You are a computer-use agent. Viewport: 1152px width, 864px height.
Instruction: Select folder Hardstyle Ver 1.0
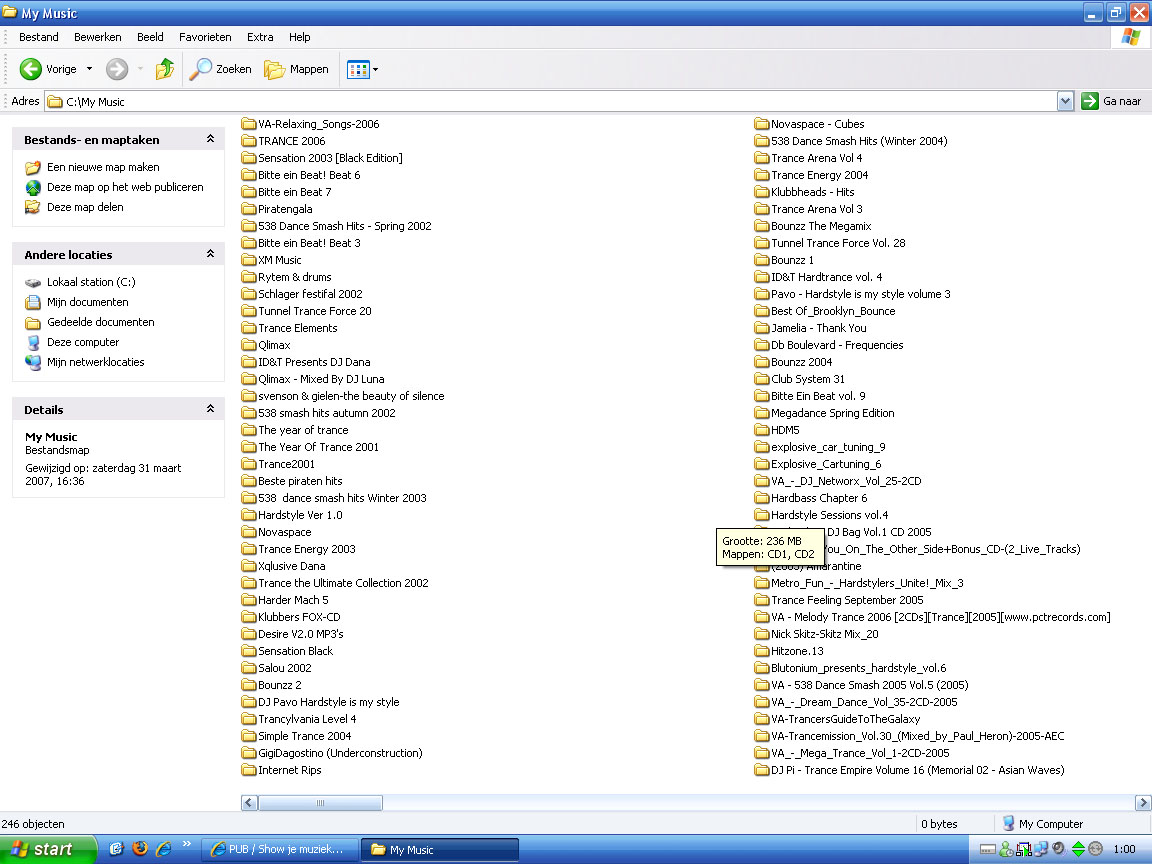(292, 515)
